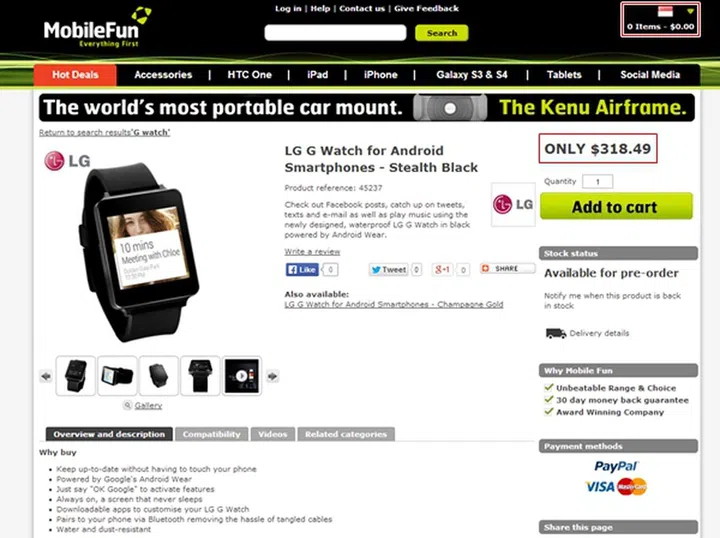The width and height of the screenshot is (720, 538).
Task: Click the LG brand logo beside description
Action: click(x=513, y=205)
